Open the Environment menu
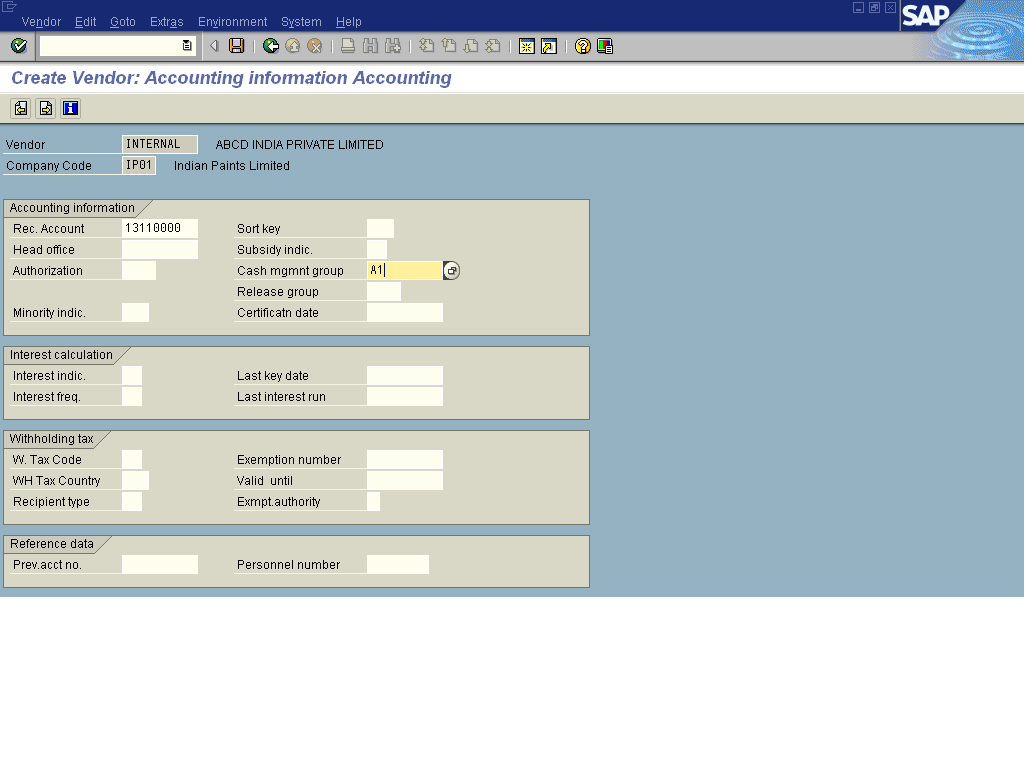Viewport: 1026px width, 768px height. 232,22
